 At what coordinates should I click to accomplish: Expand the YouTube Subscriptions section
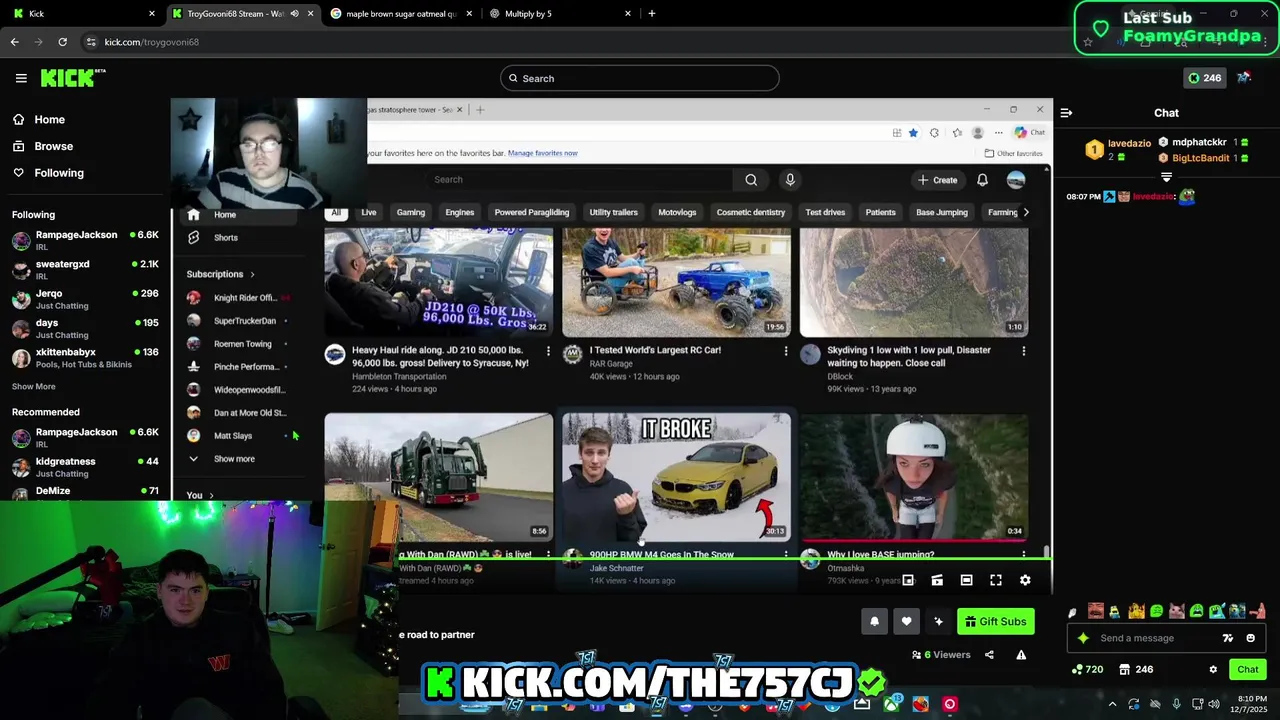(x=221, y=274)
